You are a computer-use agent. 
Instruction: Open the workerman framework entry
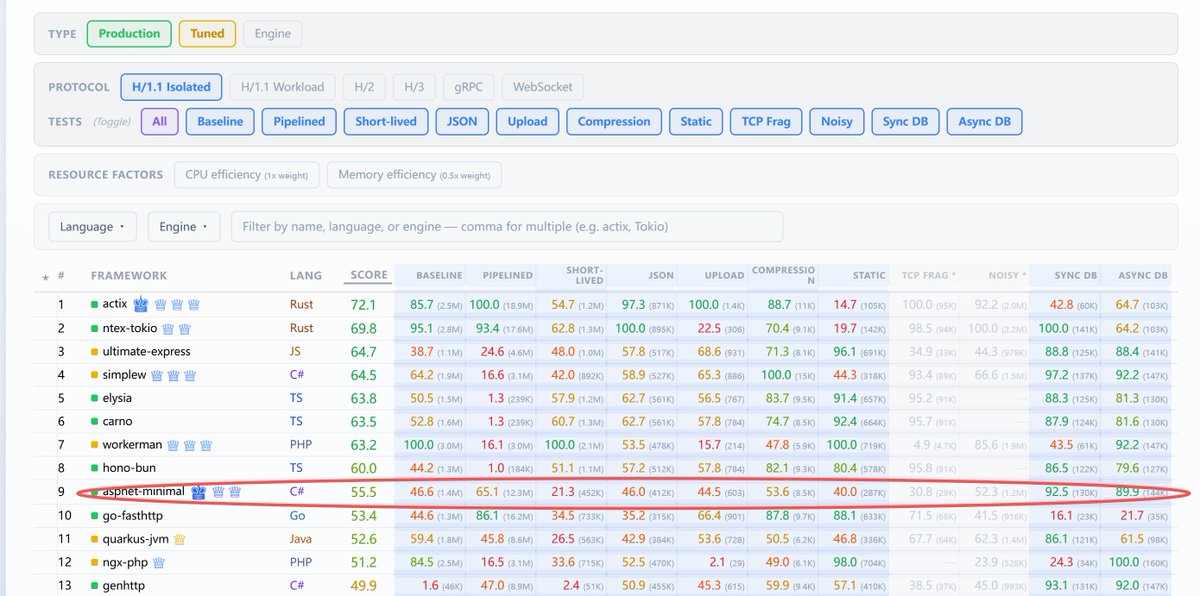pos(132,445)
